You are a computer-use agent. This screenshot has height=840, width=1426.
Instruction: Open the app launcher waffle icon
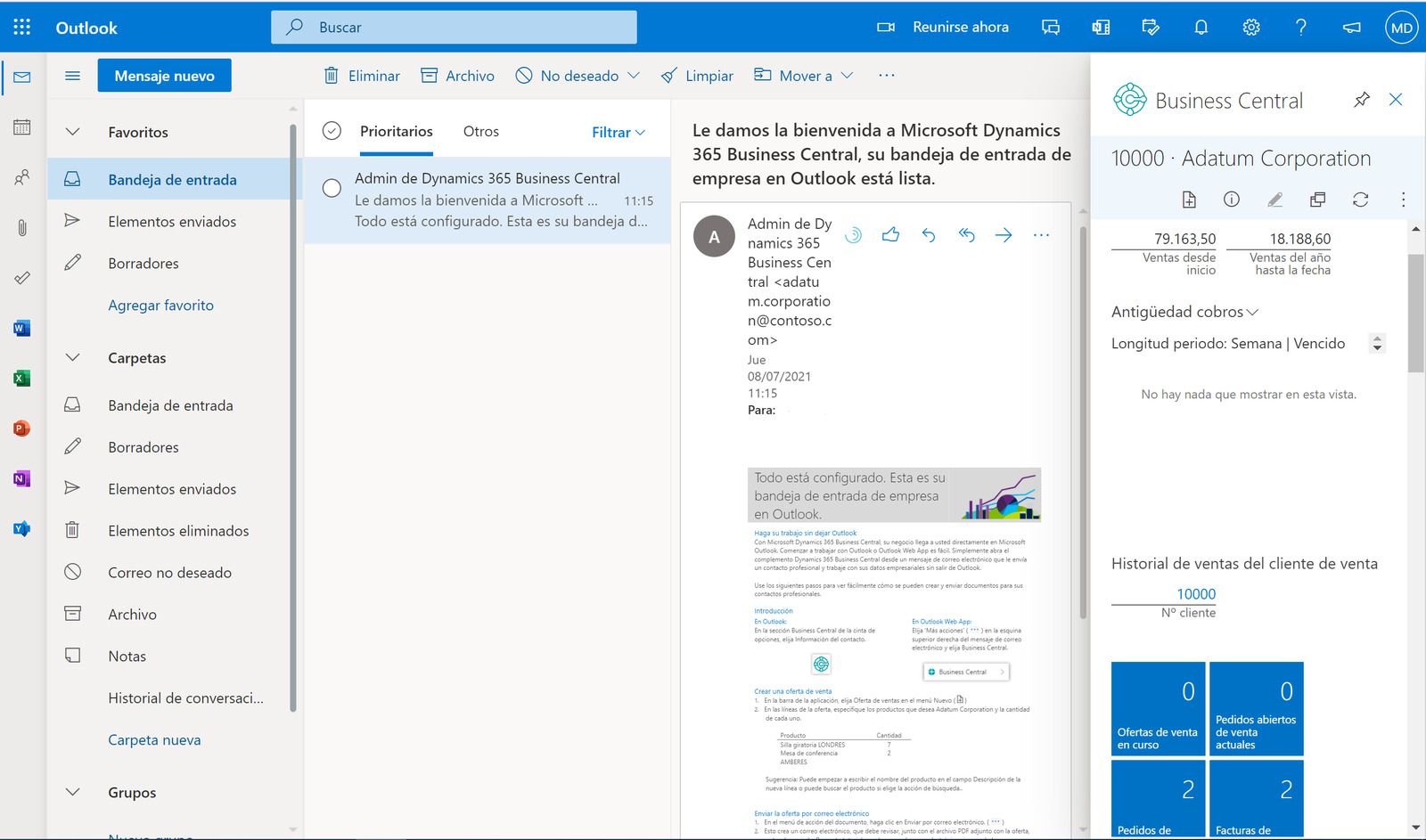(x=22, y=27)
